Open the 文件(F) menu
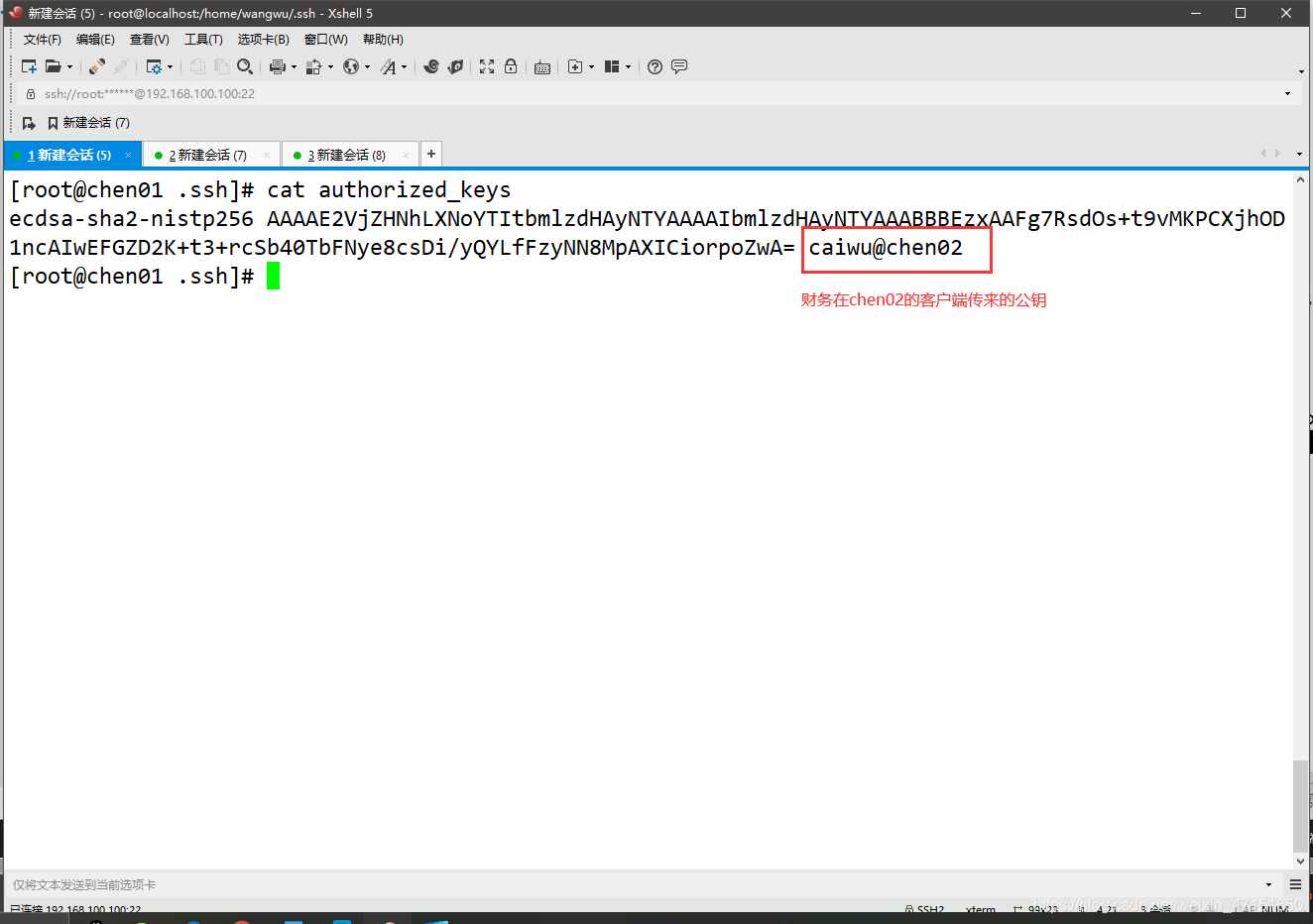Viewport: 1313px width, 924px height. [43, 40]
